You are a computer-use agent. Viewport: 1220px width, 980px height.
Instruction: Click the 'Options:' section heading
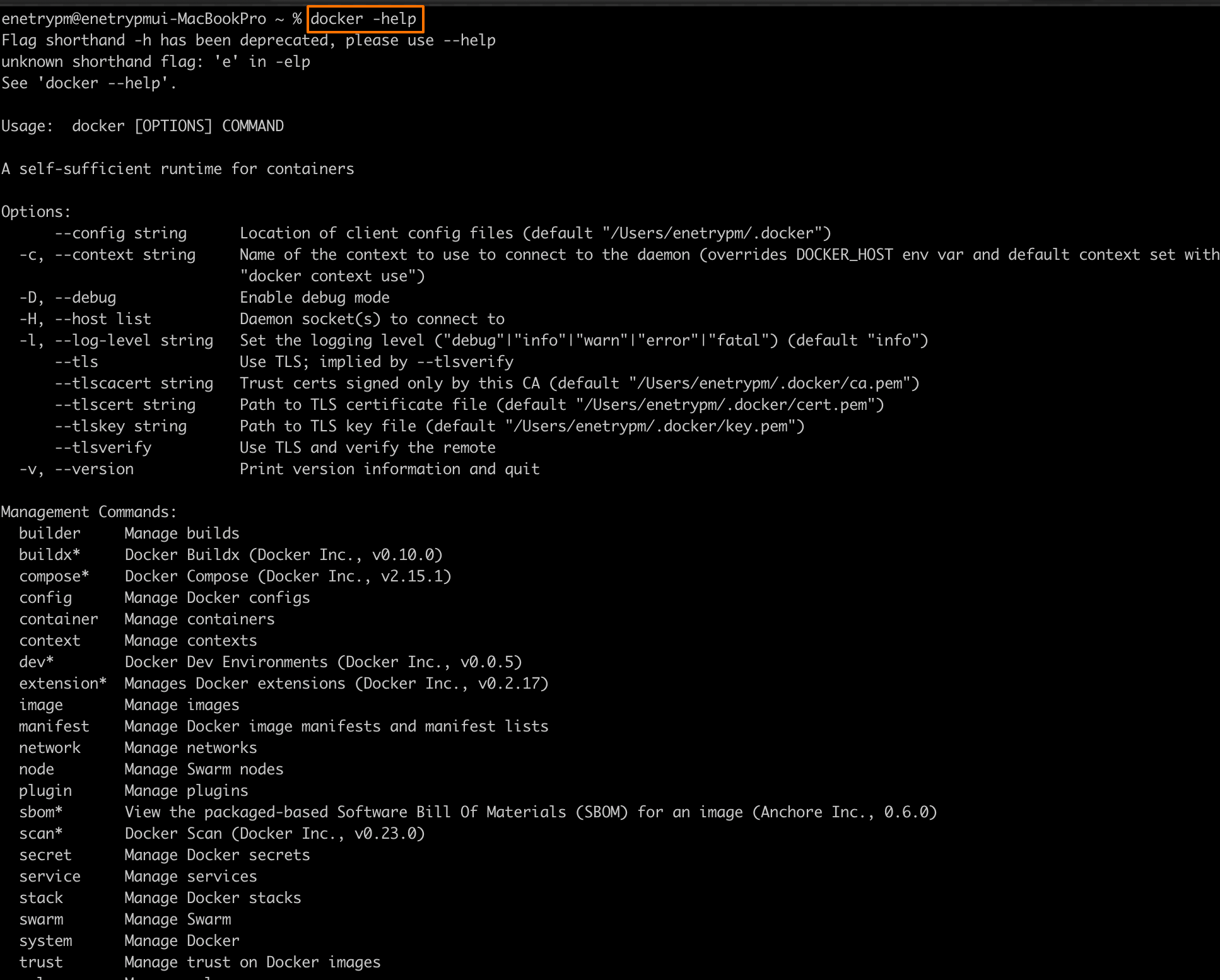[x=36, y=212]
